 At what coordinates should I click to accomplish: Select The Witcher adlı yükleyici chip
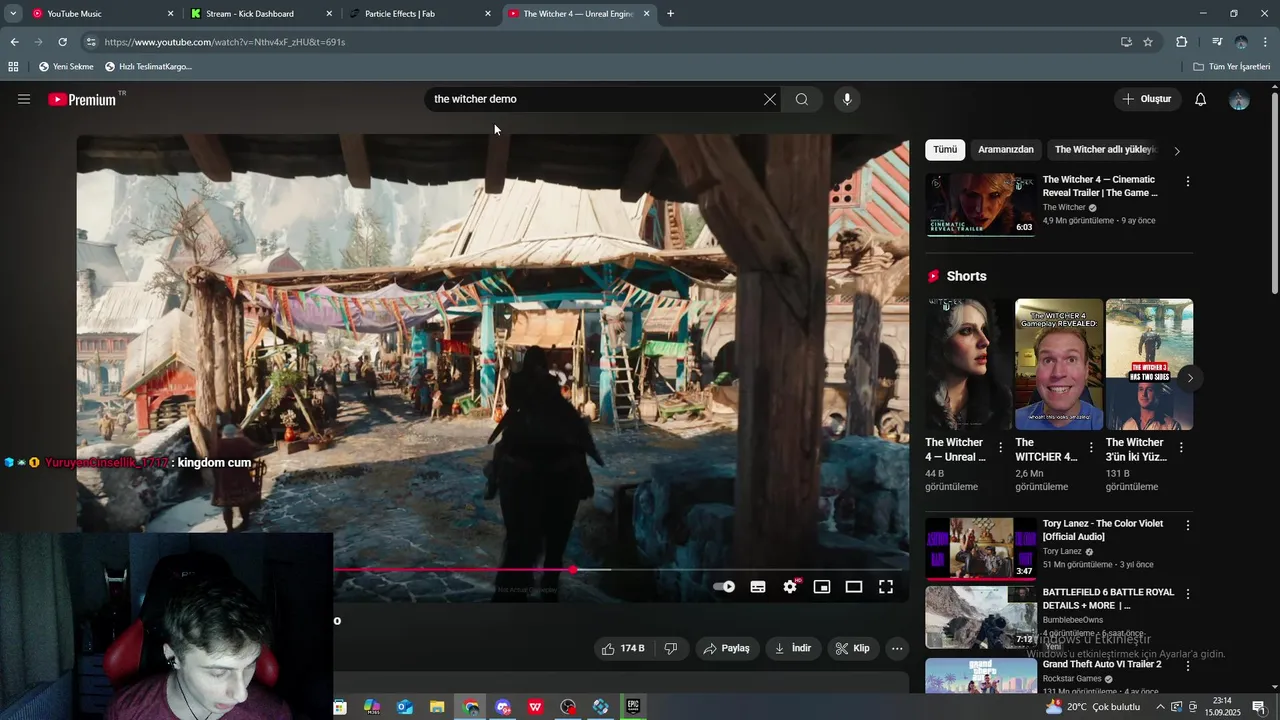(x=1104, y=150)
